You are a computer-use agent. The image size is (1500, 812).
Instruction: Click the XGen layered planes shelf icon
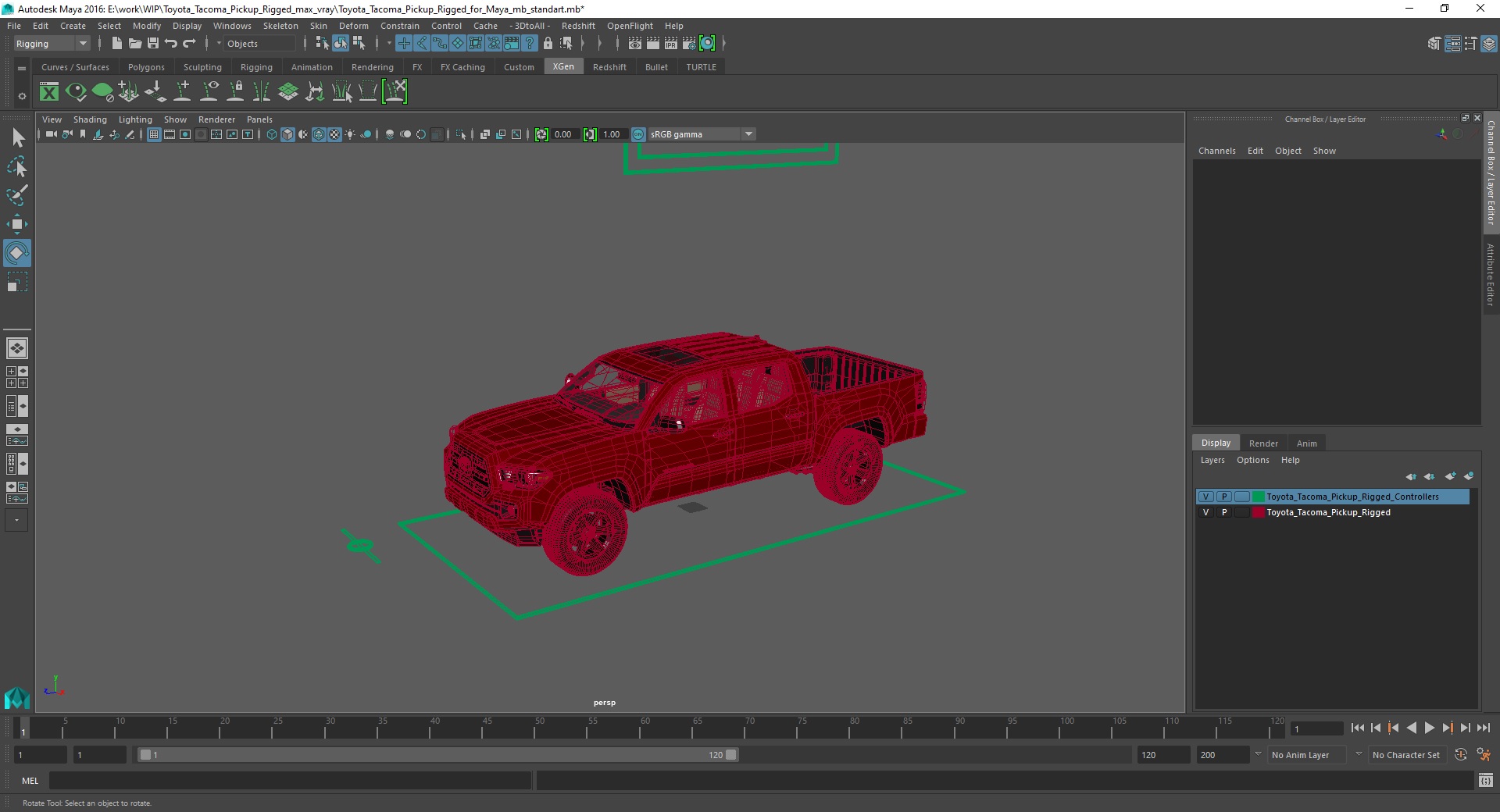click(288, 92)
